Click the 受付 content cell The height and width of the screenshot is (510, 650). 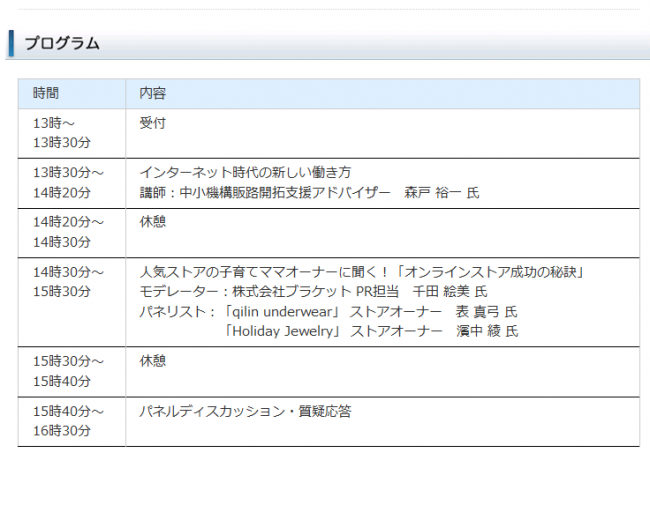pos(383,133)
